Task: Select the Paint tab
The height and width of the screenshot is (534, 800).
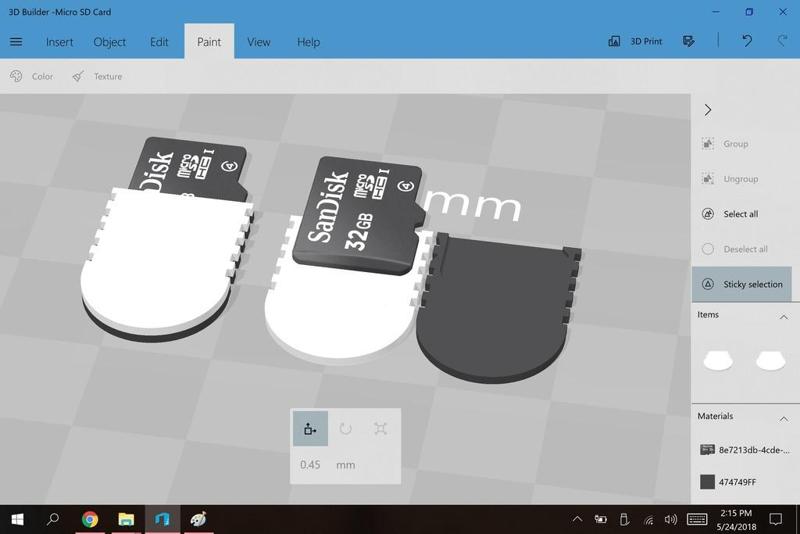Action: point(209,41)
